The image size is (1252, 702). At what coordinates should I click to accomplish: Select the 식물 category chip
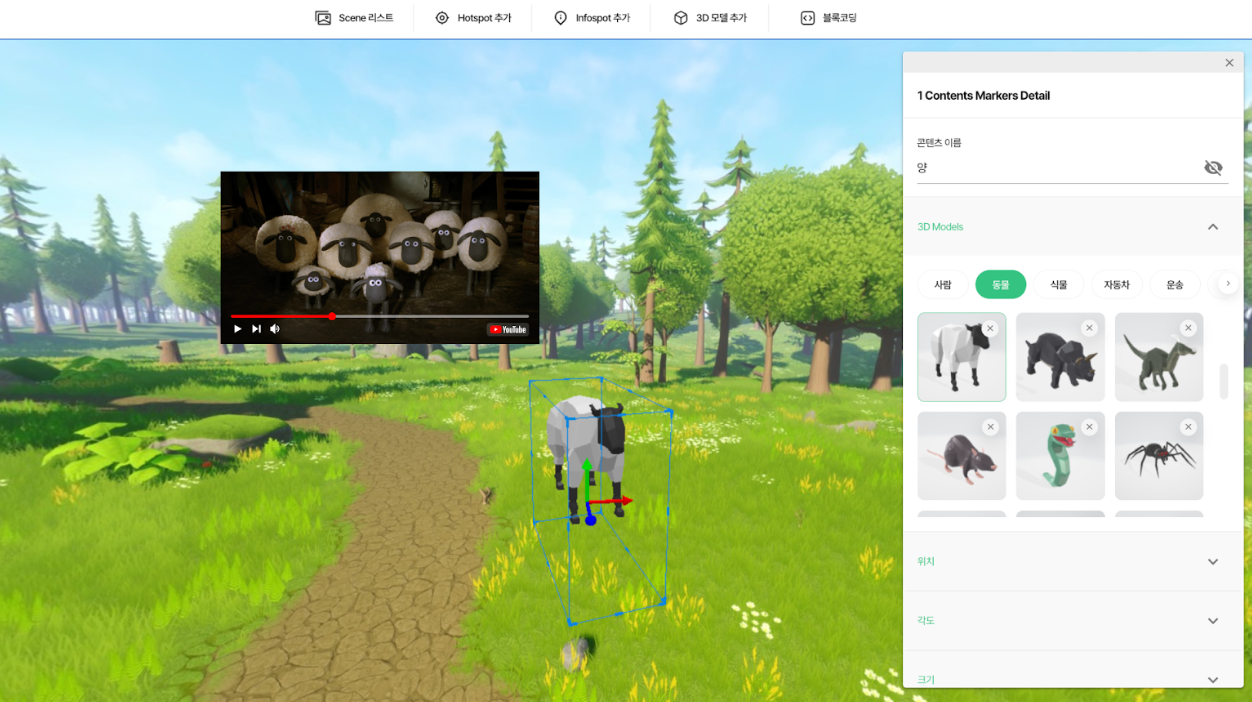coord(1059,285)
